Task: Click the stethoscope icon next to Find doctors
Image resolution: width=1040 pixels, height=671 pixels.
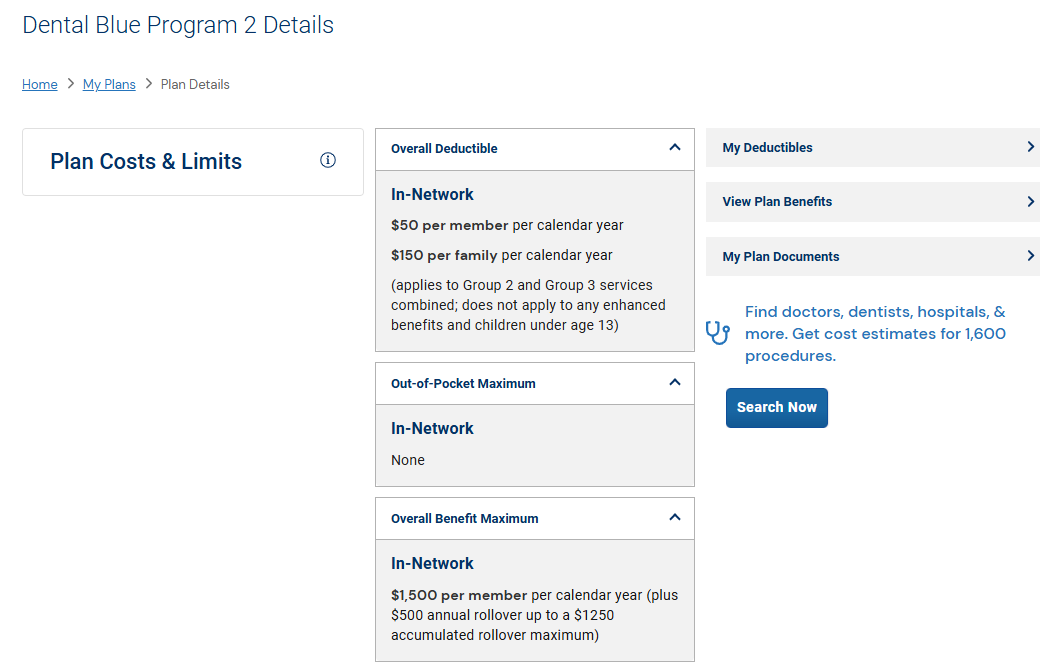Action: (718, 333)
